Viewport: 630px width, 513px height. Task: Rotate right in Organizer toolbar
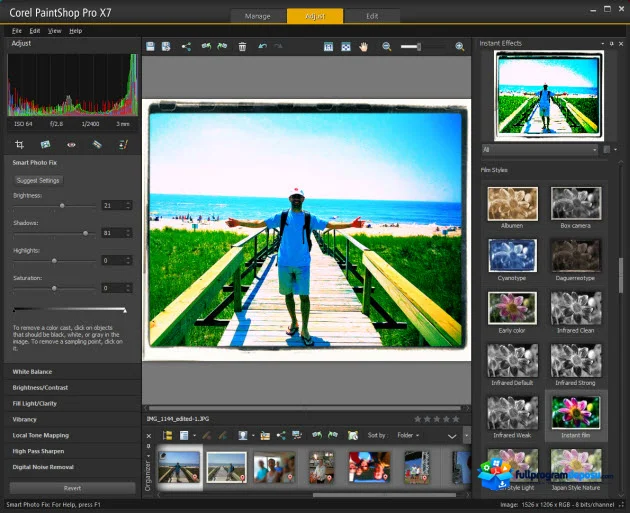click(333, 435)
